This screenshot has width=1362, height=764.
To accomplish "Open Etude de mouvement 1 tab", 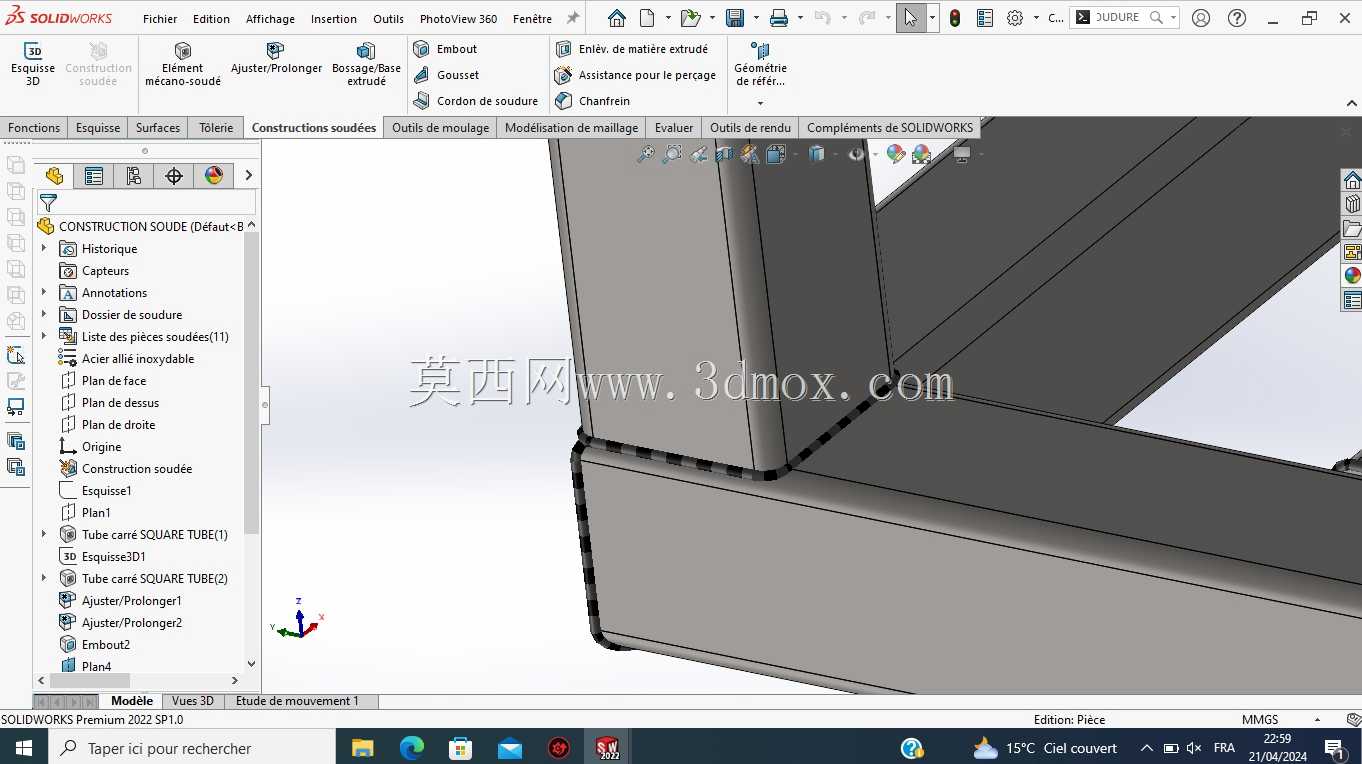I will point(297,701).
